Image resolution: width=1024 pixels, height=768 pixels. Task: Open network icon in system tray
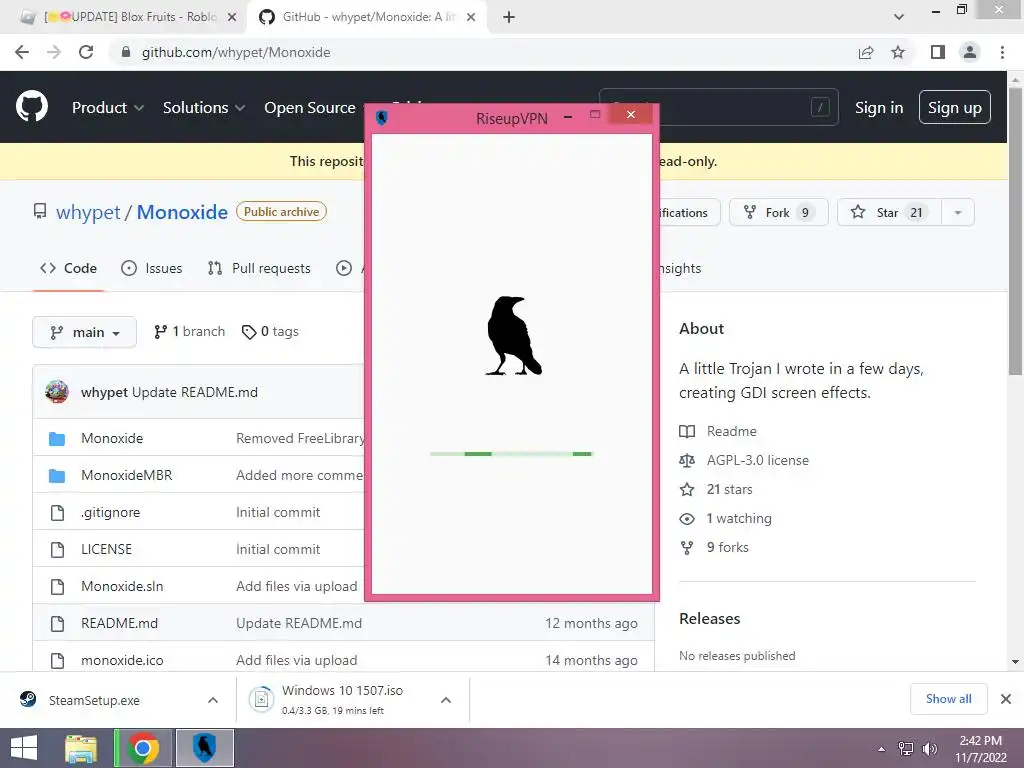pos(906,749)
